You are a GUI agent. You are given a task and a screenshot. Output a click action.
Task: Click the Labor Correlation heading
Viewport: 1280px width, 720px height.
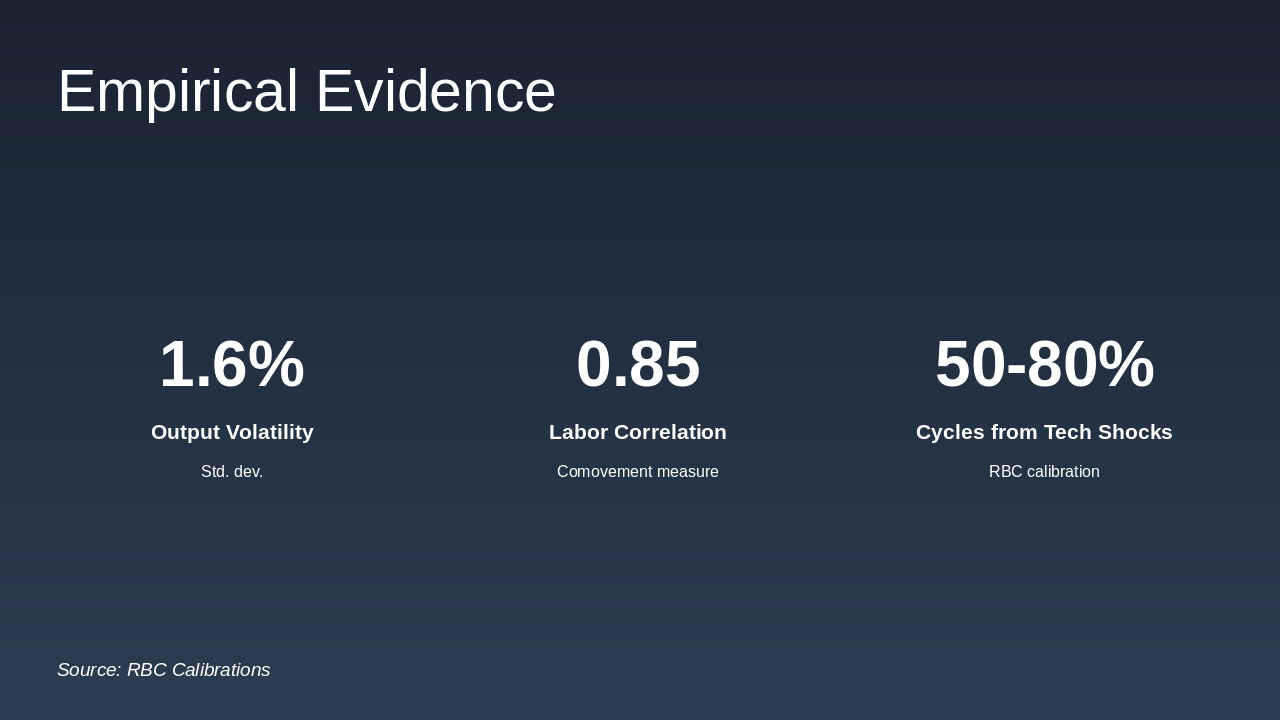(638, 432)
